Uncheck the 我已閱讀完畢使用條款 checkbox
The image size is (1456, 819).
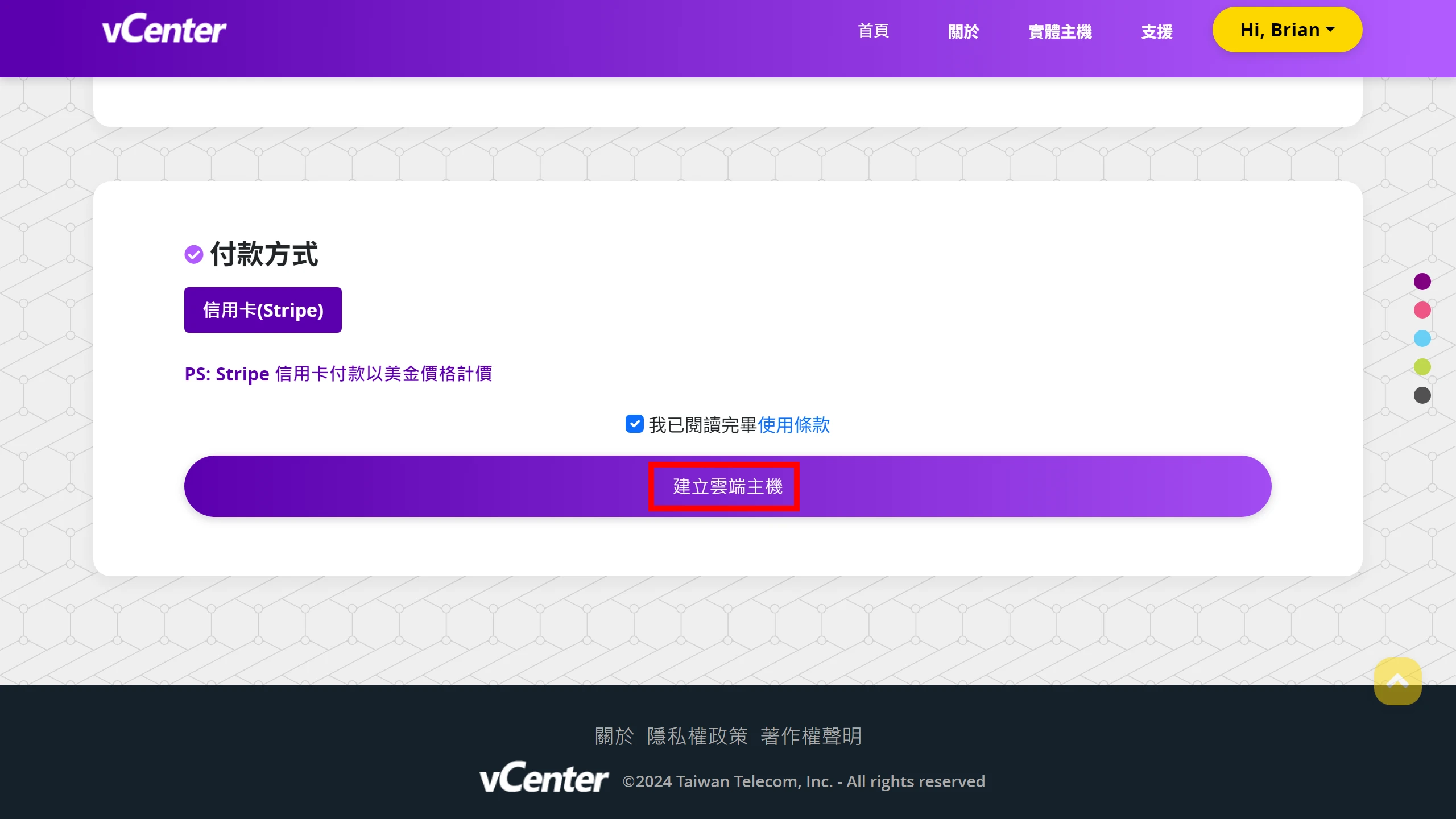(x=634, y=424)
